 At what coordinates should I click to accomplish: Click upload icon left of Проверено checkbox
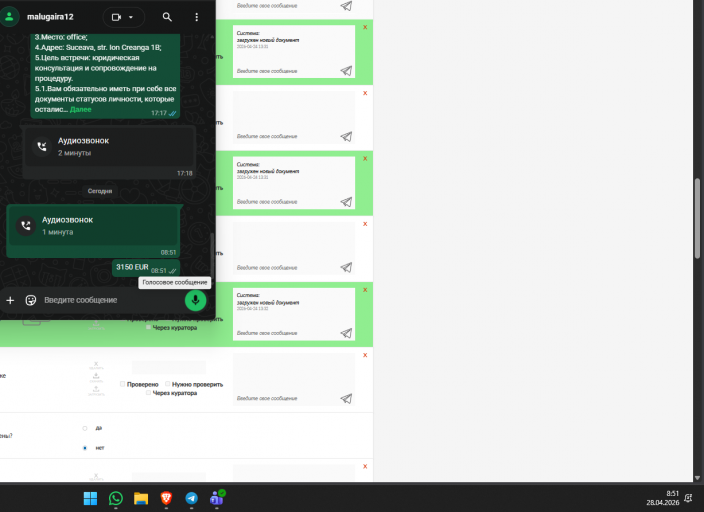[96, 390]
